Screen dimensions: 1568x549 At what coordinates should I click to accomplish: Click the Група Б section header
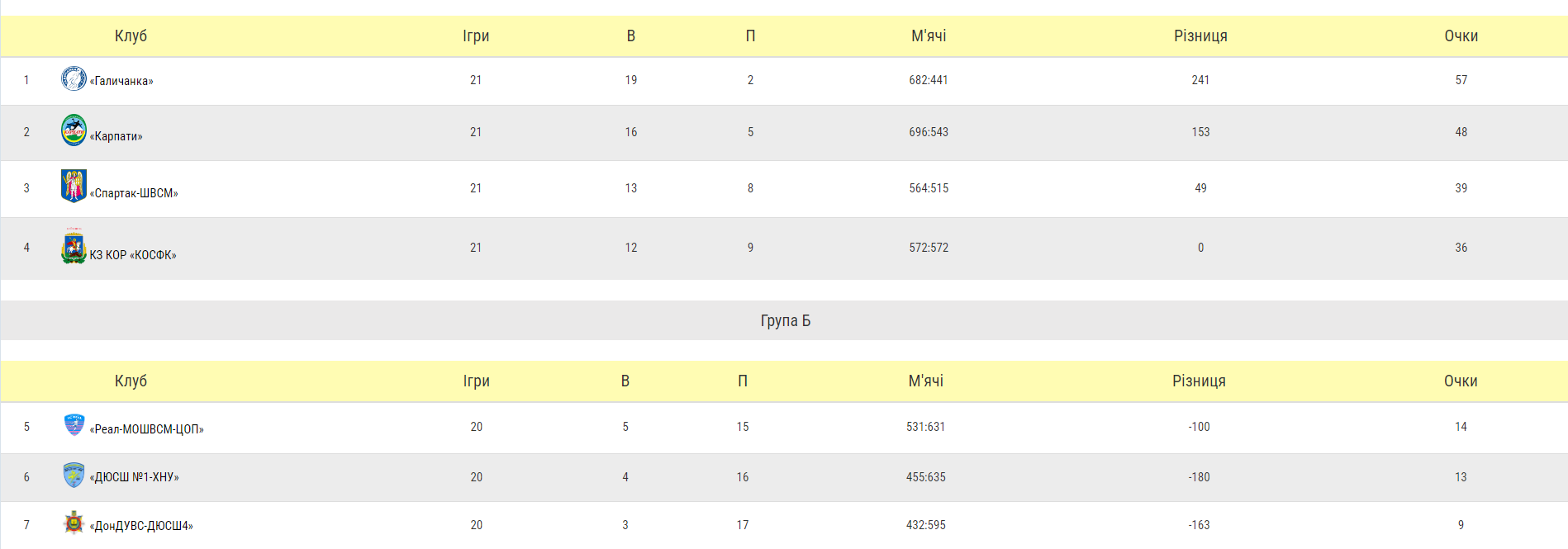785,320
